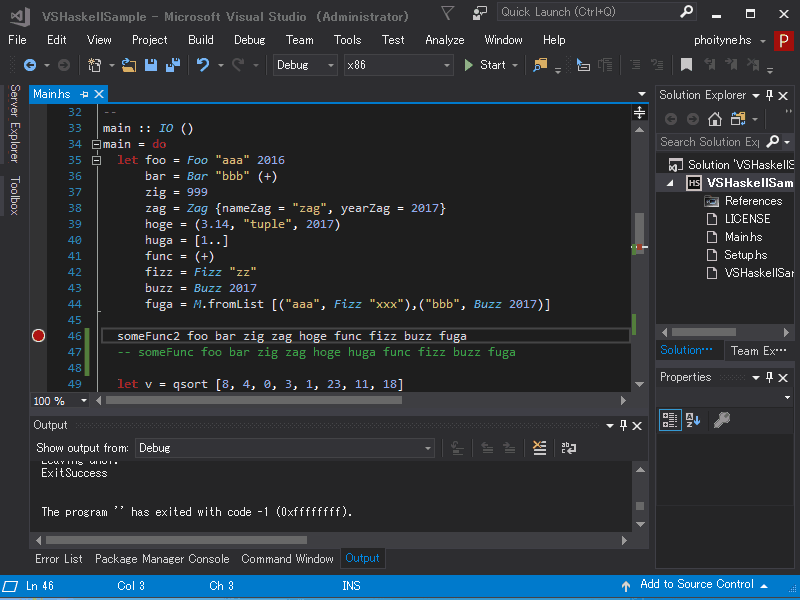Click the Quick Launch search magnifier icon
Viewport: 800px width, 600px height.
[687, 11]
